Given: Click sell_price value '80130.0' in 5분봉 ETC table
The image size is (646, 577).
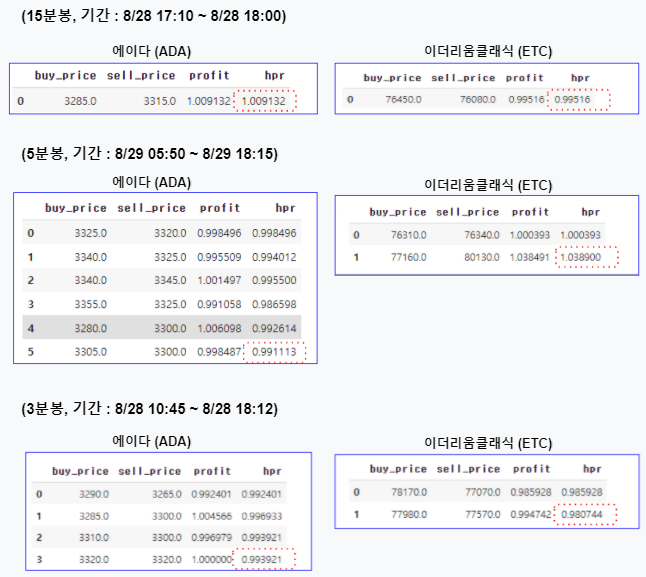Looking at the screenshot, I should (x=482, y=257).
